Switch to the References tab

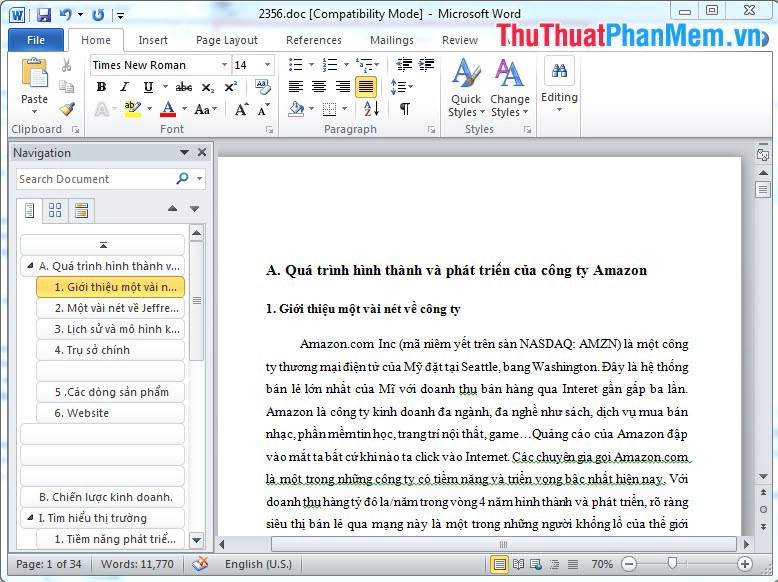coord(314,40)
